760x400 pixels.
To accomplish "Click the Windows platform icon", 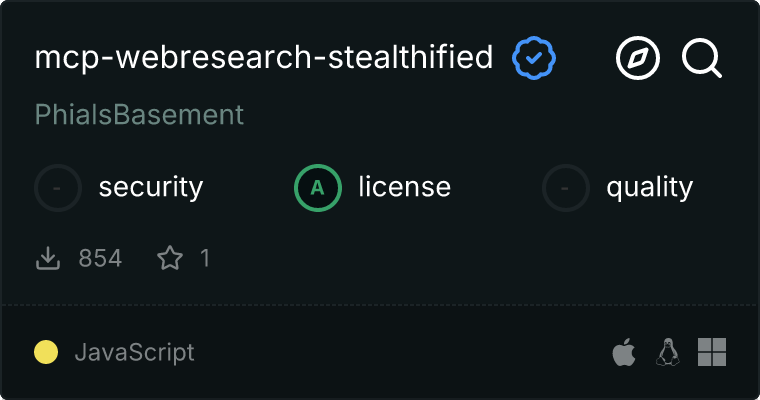I will (x=711, y=352).
